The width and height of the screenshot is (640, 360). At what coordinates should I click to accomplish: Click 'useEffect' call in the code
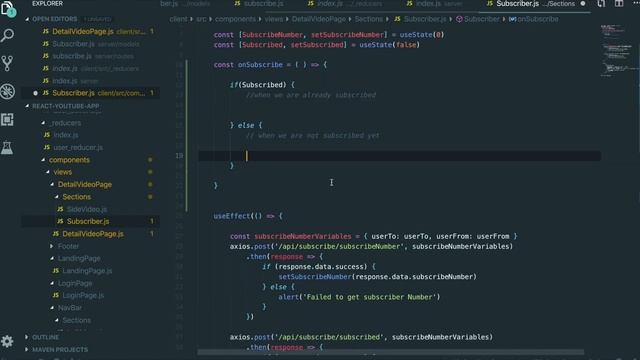pyautogui.click(x=231, y=216)
